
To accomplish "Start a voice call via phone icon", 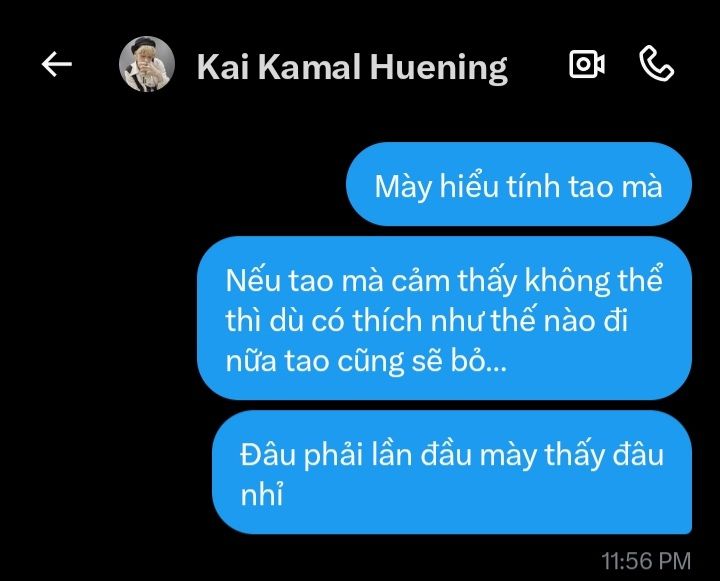I will [657, 63].
